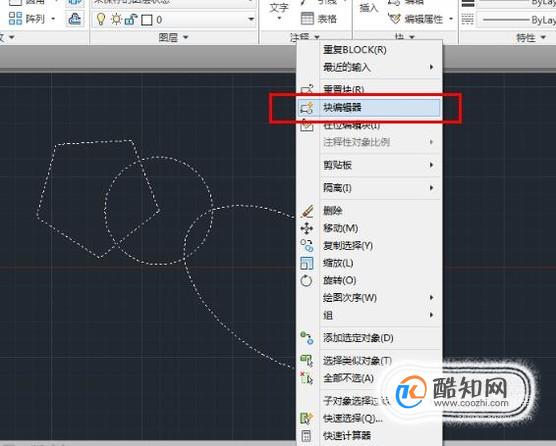
Task: Choose 全部不选(A) in the menu
Action: pos(348,378)
